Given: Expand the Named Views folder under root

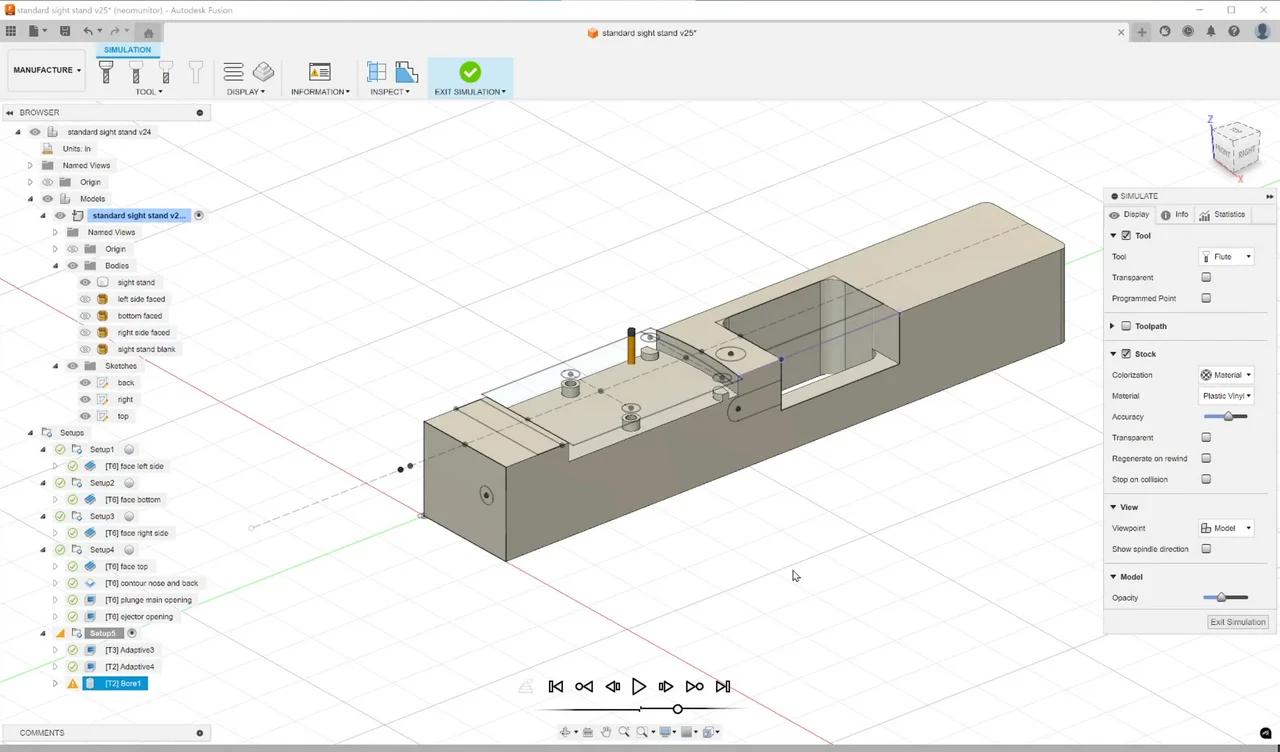Looking at the screenshot, I should (x=30, y=165).
